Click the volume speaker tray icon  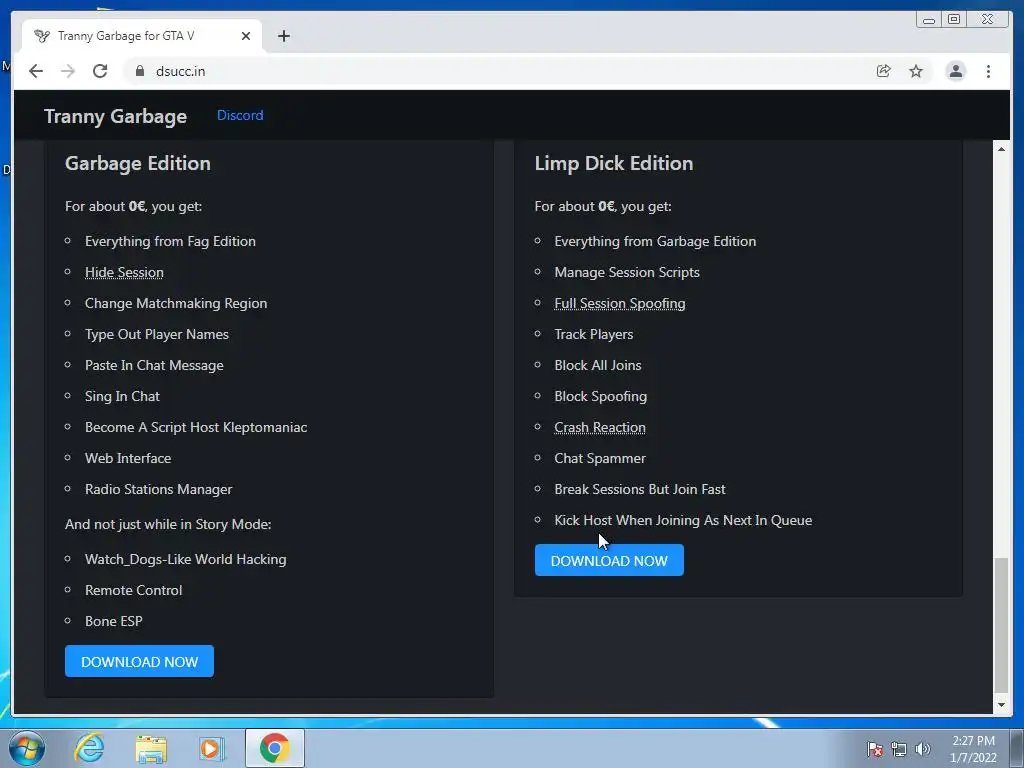click(923, 749)
